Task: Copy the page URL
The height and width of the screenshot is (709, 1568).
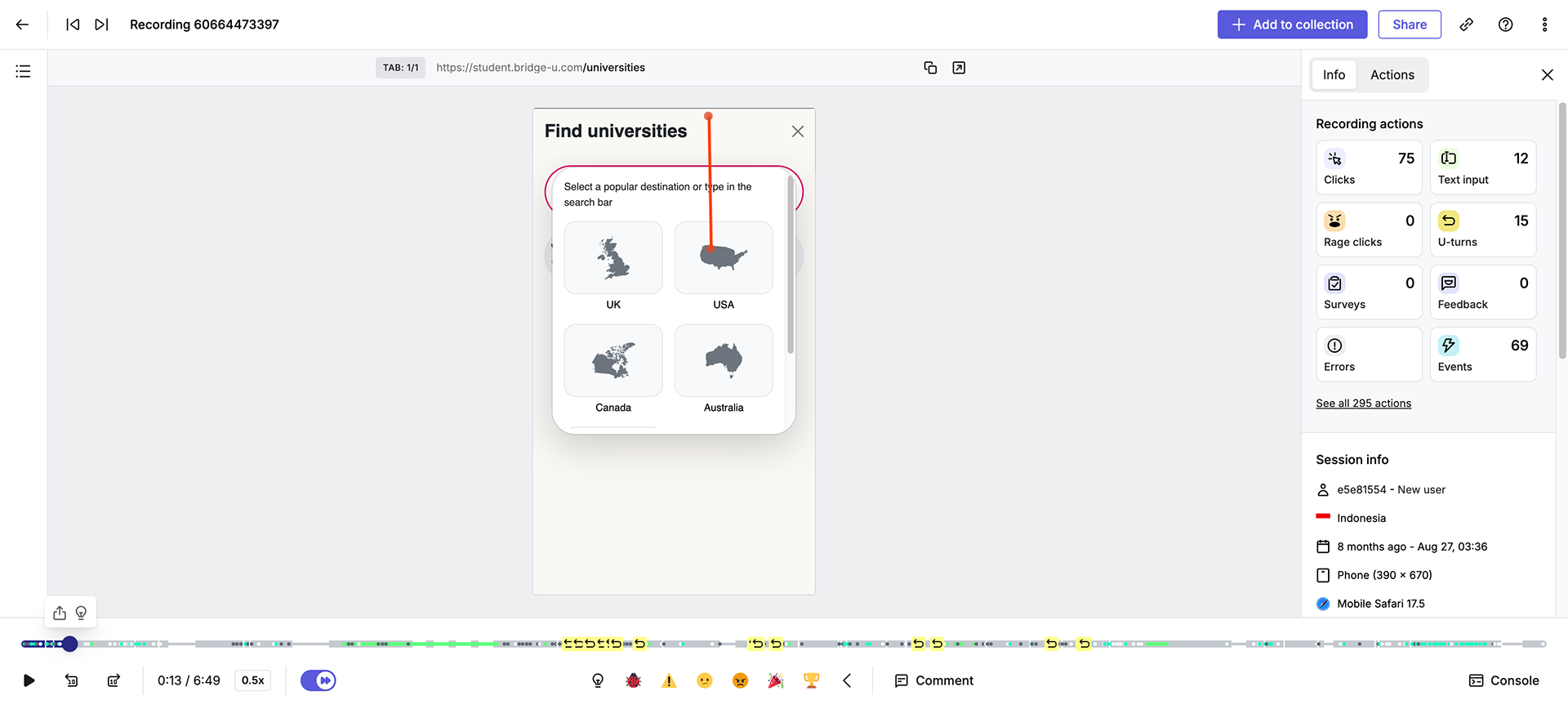Action: 930,68
